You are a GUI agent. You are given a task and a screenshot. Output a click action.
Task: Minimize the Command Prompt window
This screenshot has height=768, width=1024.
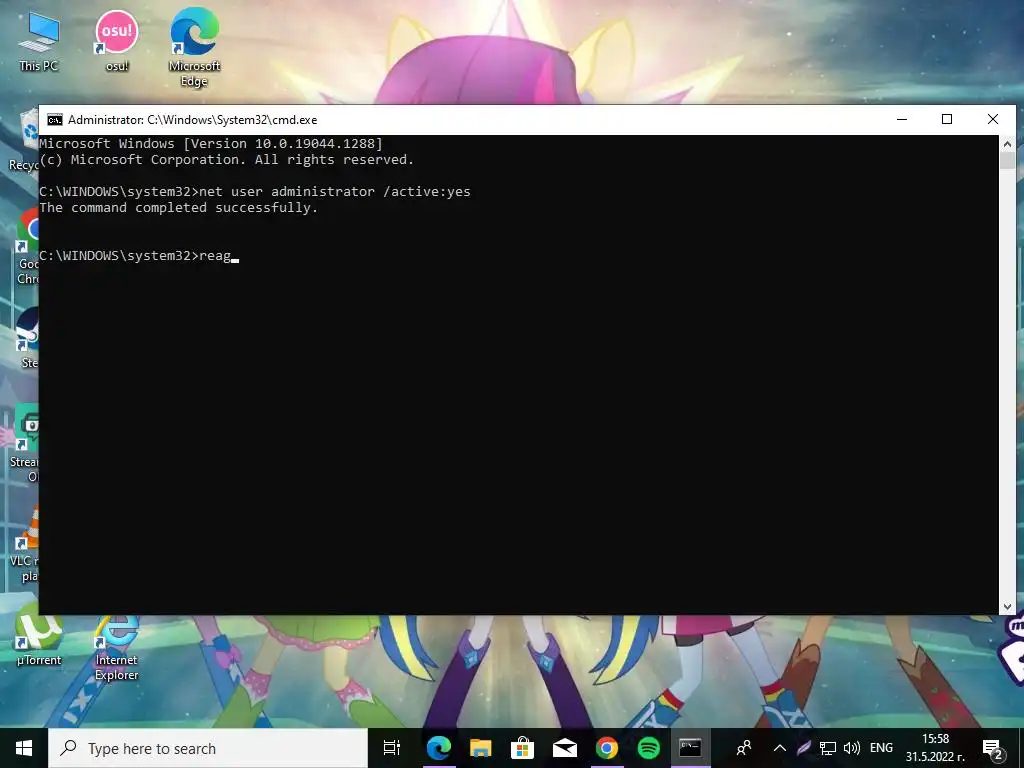[x=902, y=120]
